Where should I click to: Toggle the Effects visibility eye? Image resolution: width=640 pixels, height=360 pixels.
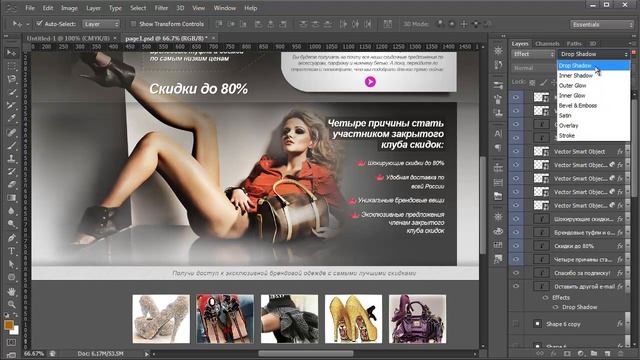coord(545,298)
